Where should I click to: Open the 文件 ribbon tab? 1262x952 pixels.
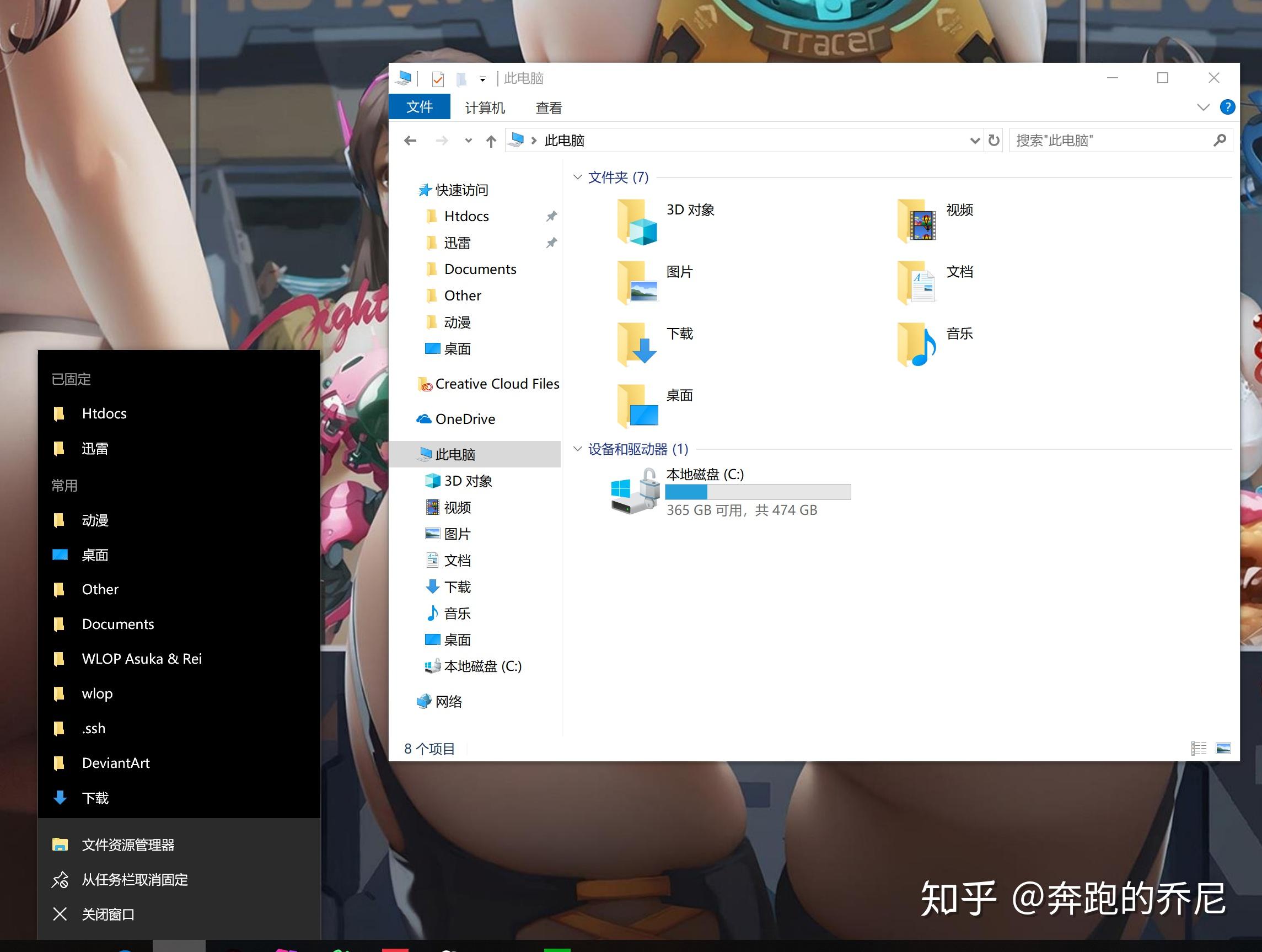point(420,107)
